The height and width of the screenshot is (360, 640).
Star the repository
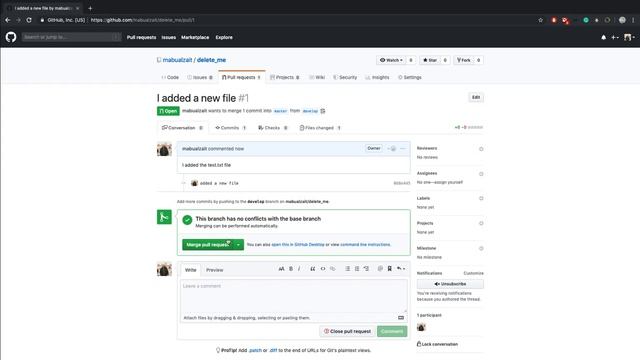pyautogui.click(x=430, y=60)
